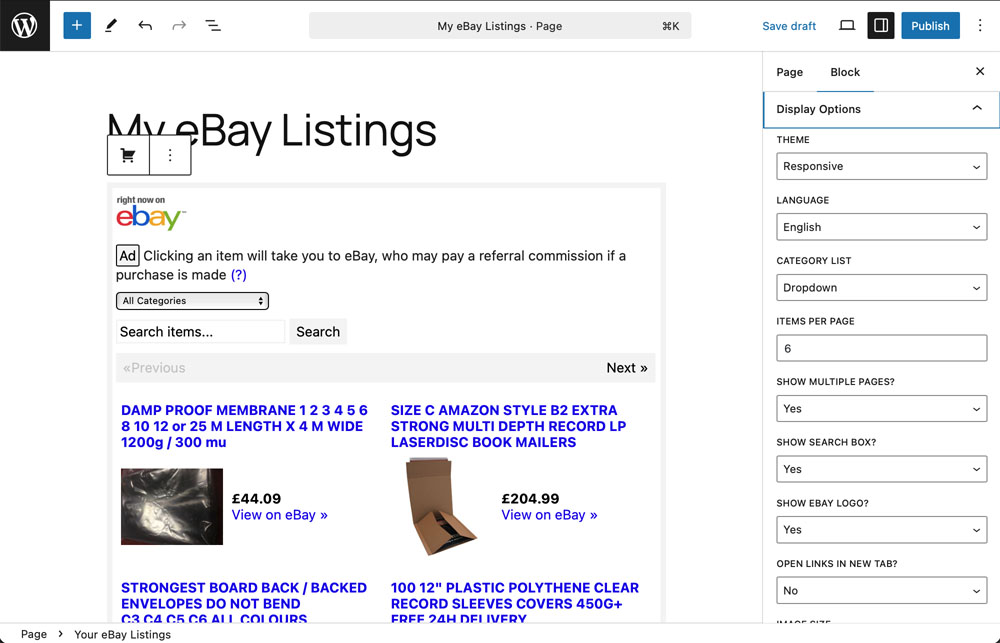Toggle the block inserter plus button
The width and height of the screenshot is (1000, 643).
click(77, 26)
